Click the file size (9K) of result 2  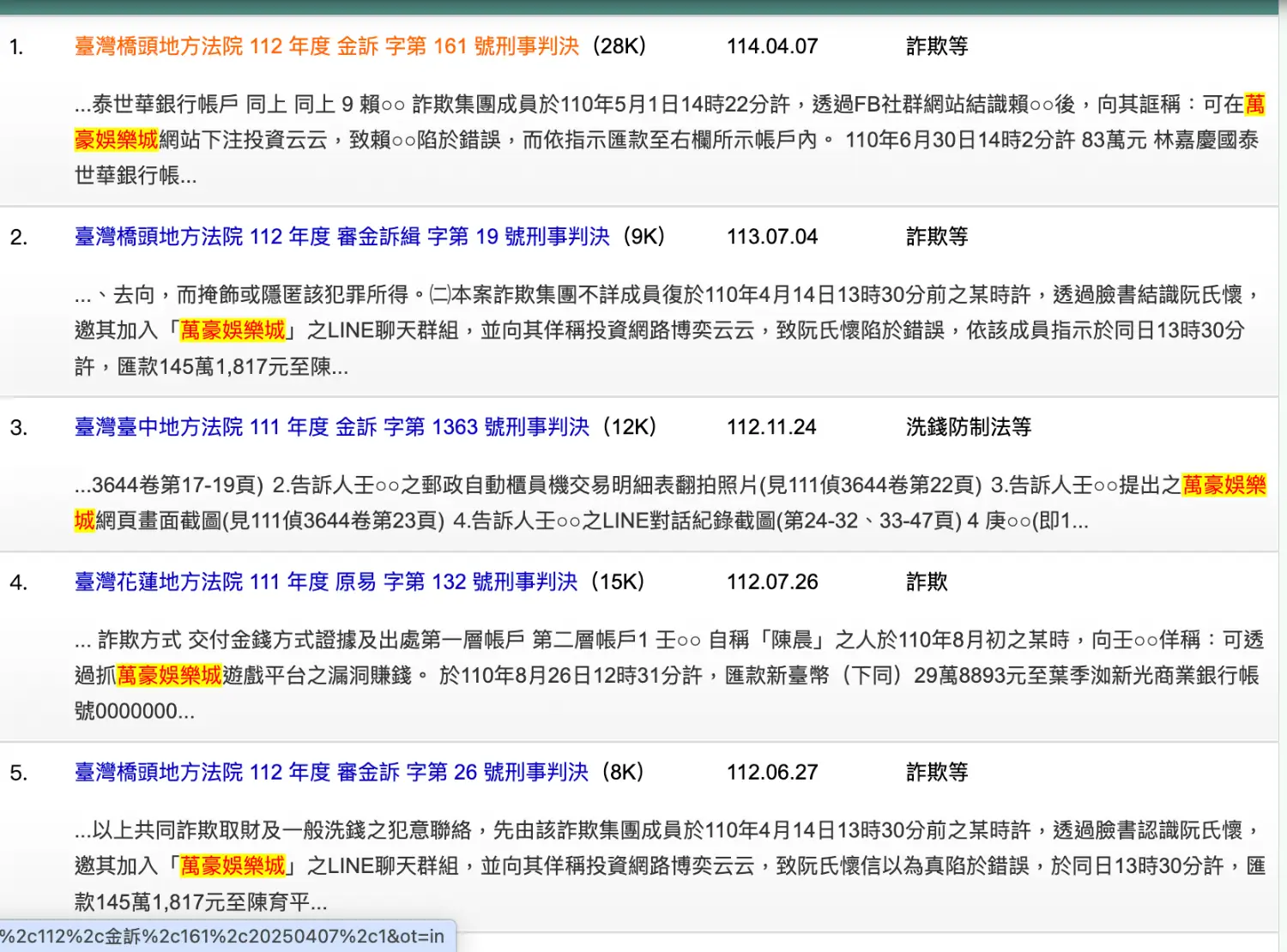[641, 237]
